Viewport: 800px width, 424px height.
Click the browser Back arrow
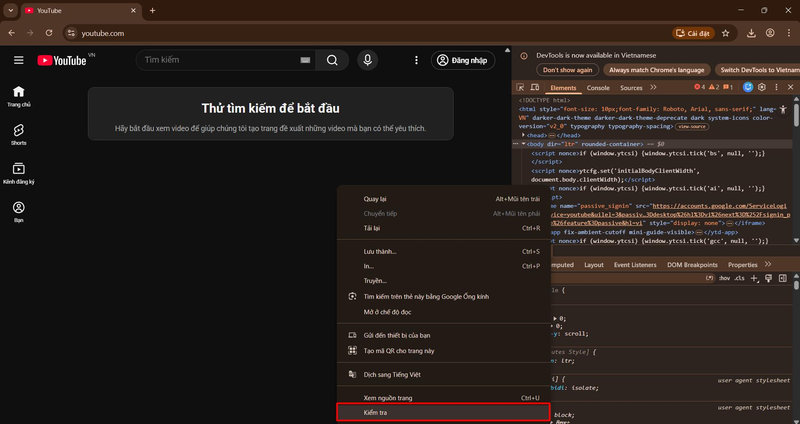coord(11,33)
